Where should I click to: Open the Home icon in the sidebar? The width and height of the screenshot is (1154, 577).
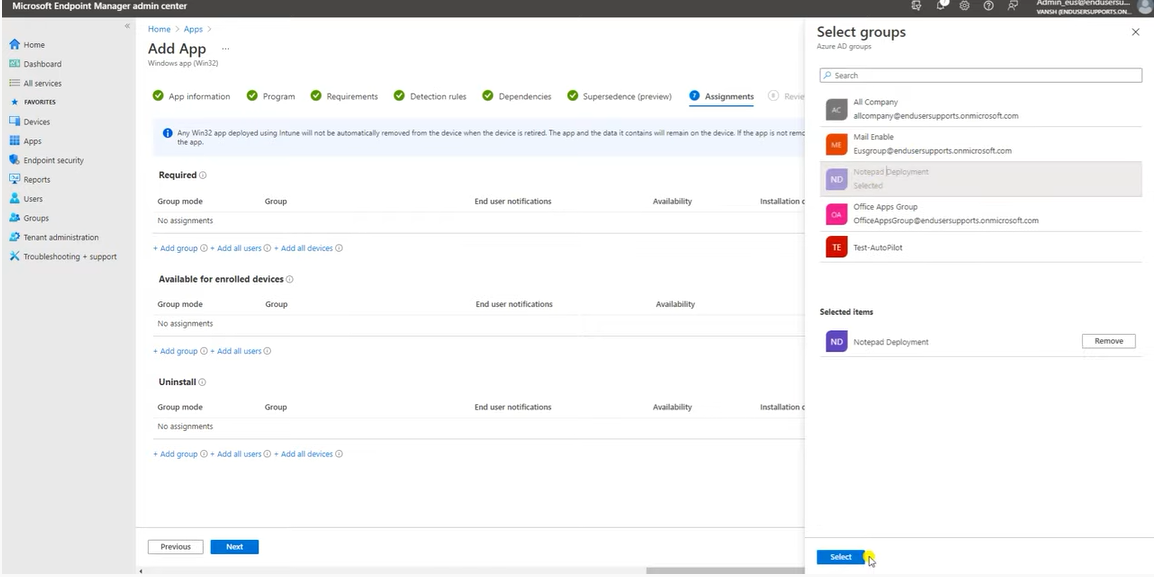15,45
